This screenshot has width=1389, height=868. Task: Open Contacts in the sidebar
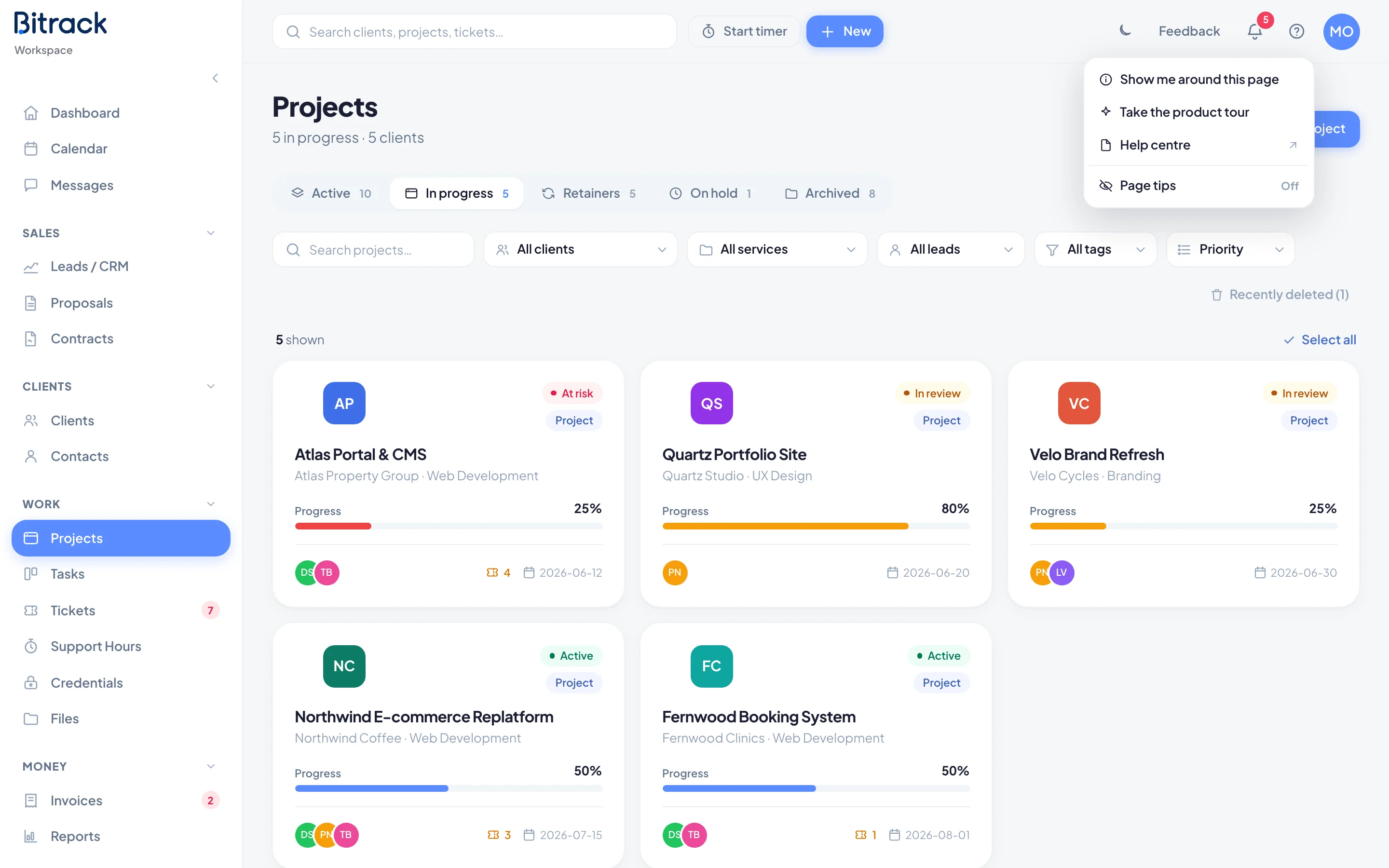(121, 456)
